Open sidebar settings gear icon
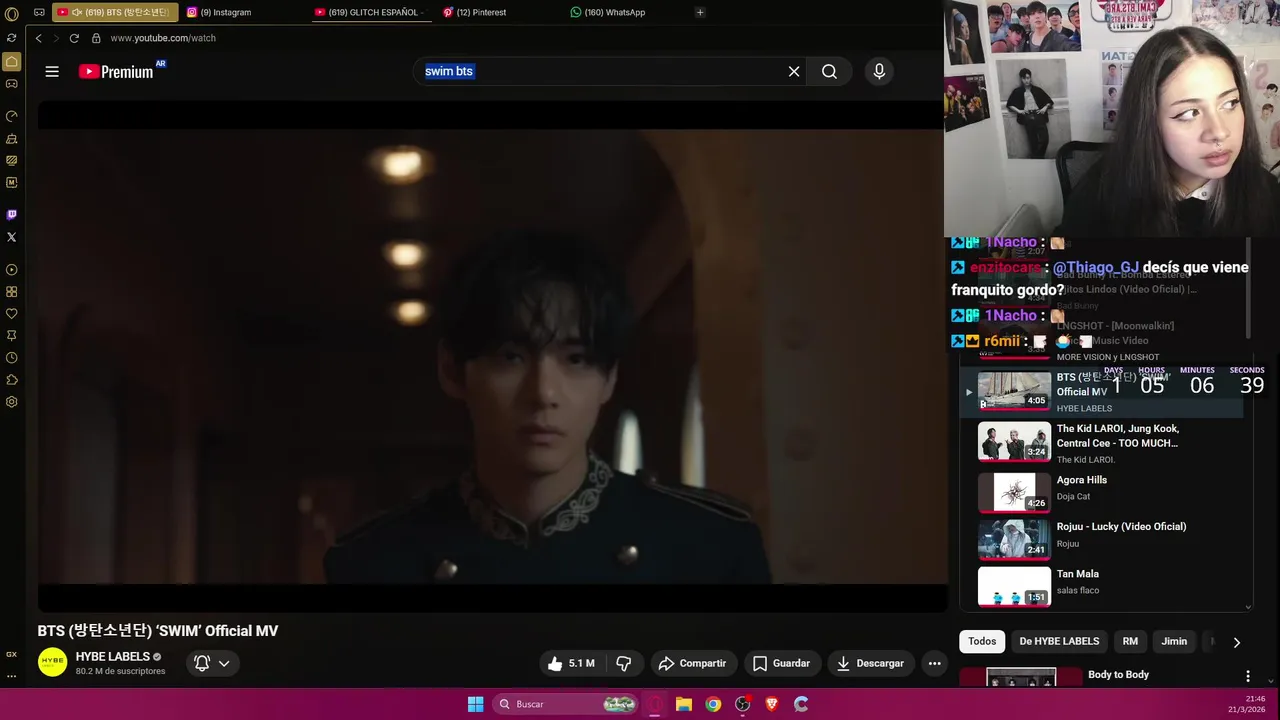Viewport: 1280px width, 720px height. tap(12, 402)
